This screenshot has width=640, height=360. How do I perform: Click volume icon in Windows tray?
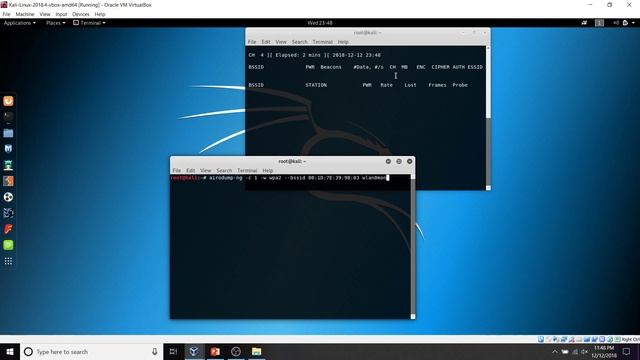584,352
